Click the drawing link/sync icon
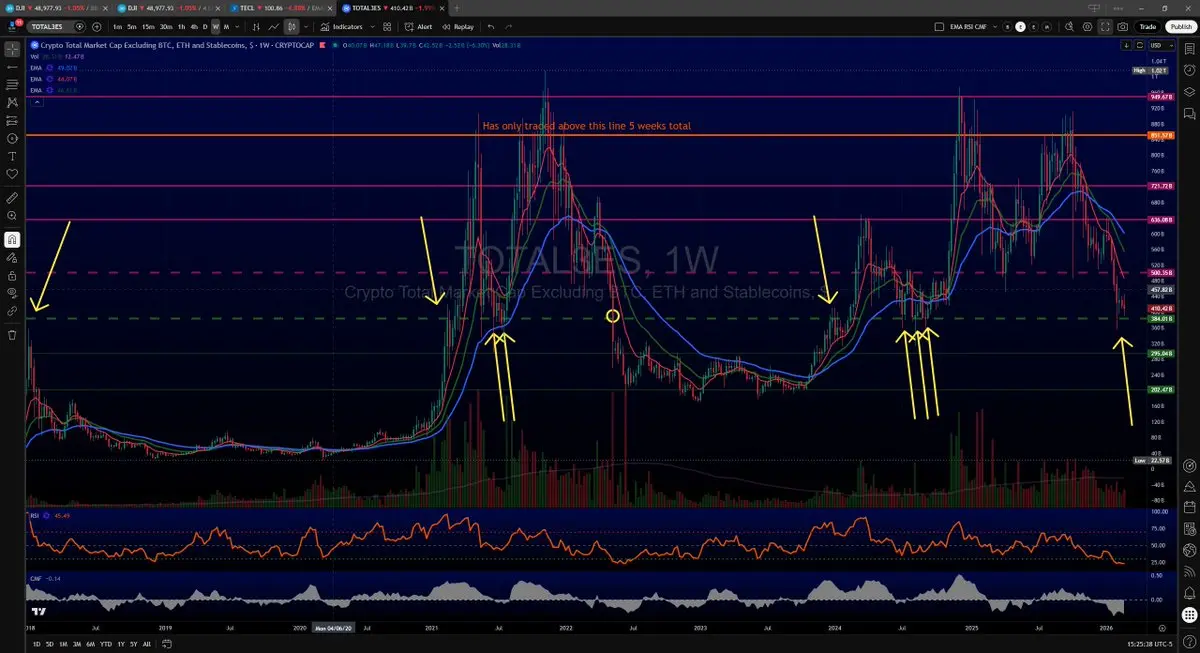The image size is (1200, 653). point(12,311)
